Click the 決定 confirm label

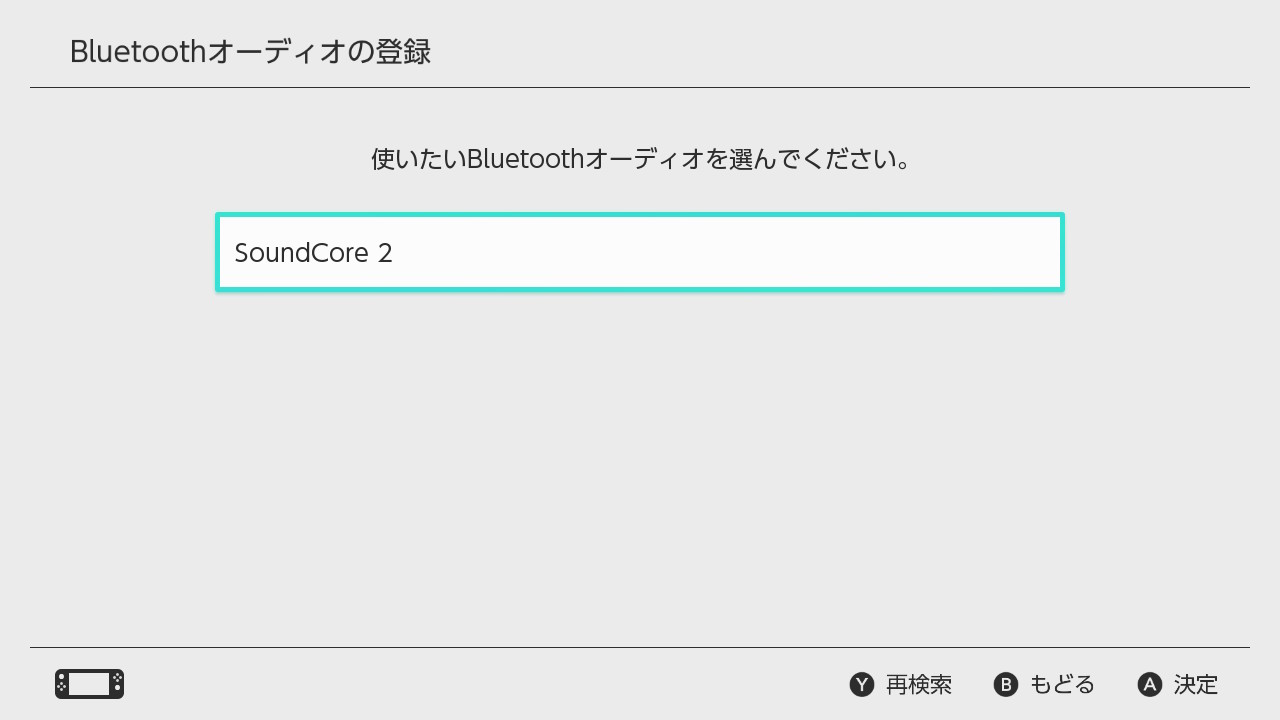pos(1195,685)
